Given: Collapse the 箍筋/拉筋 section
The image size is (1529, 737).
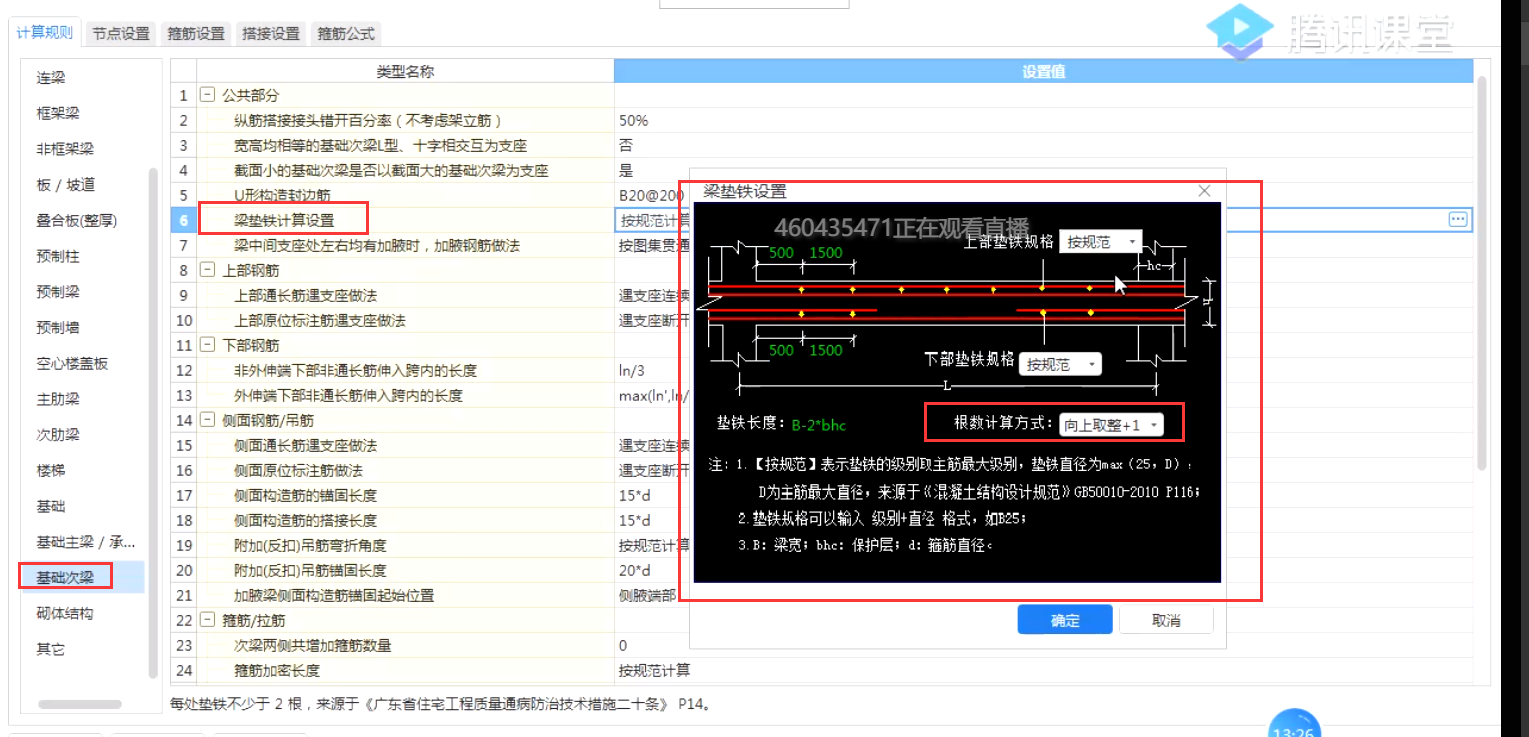Looking at the screenshot, I should coord(207,620).
